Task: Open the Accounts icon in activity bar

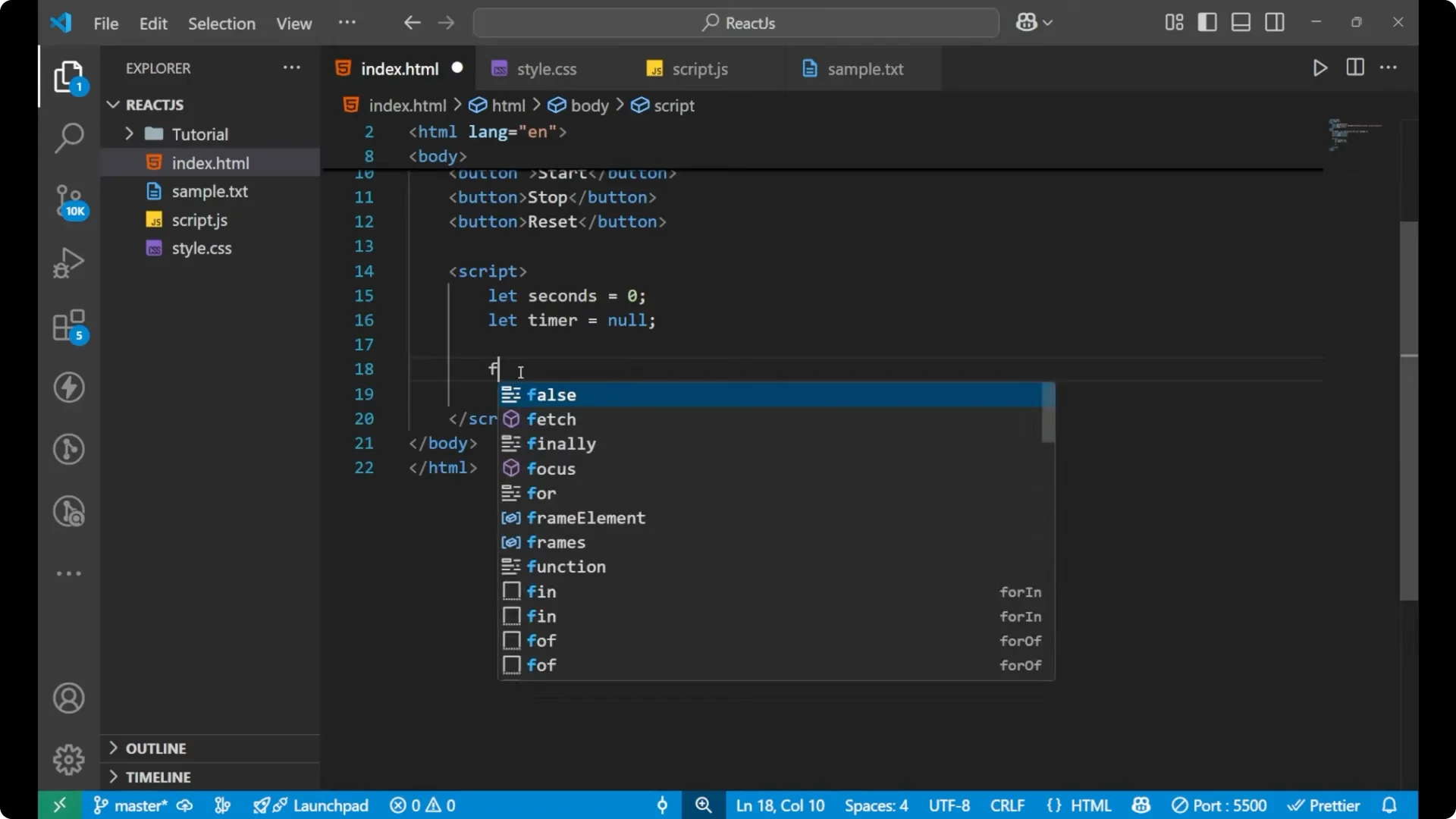Action: point(69,698)
